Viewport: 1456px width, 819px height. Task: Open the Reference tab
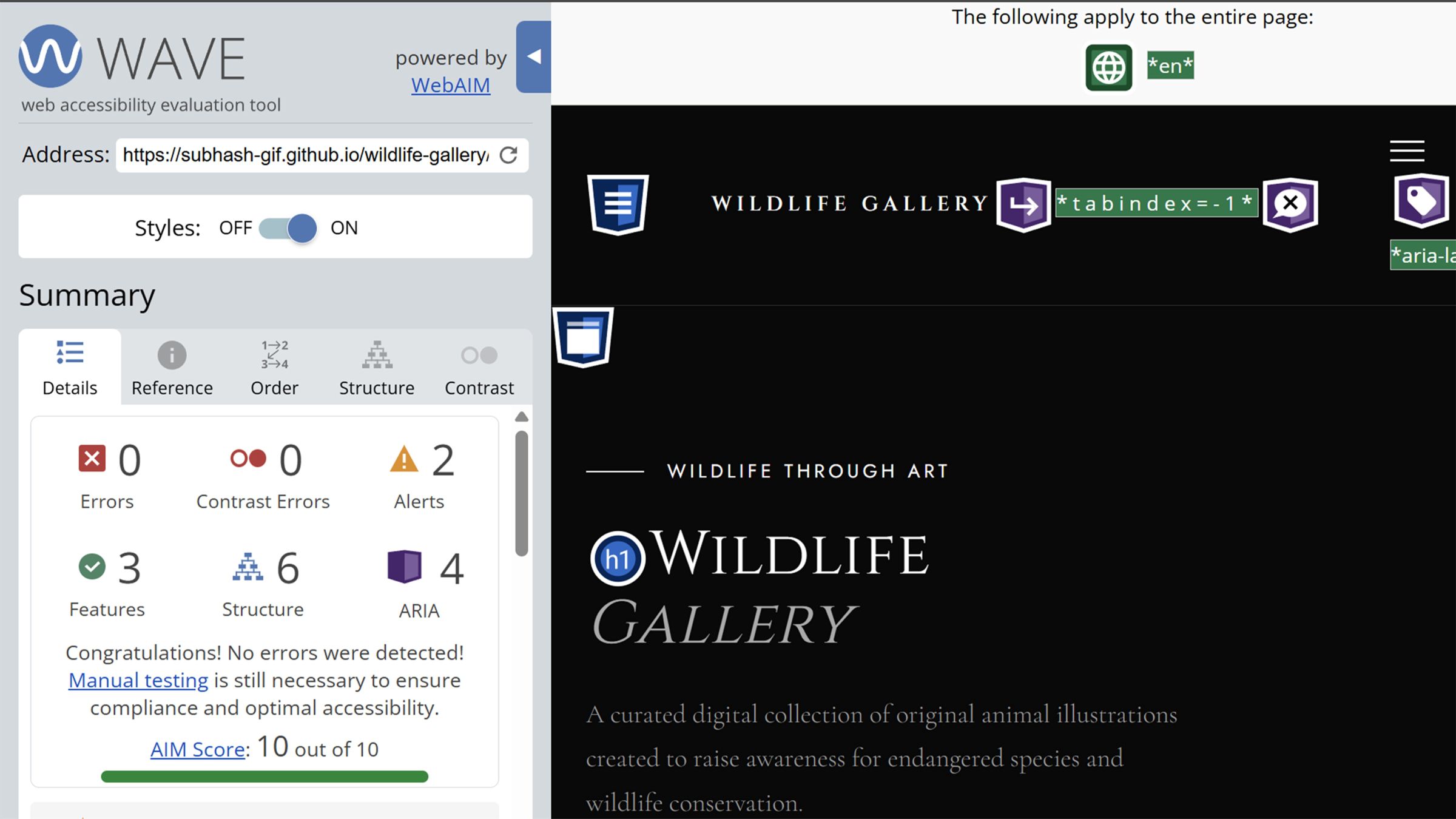click(172, 368)
